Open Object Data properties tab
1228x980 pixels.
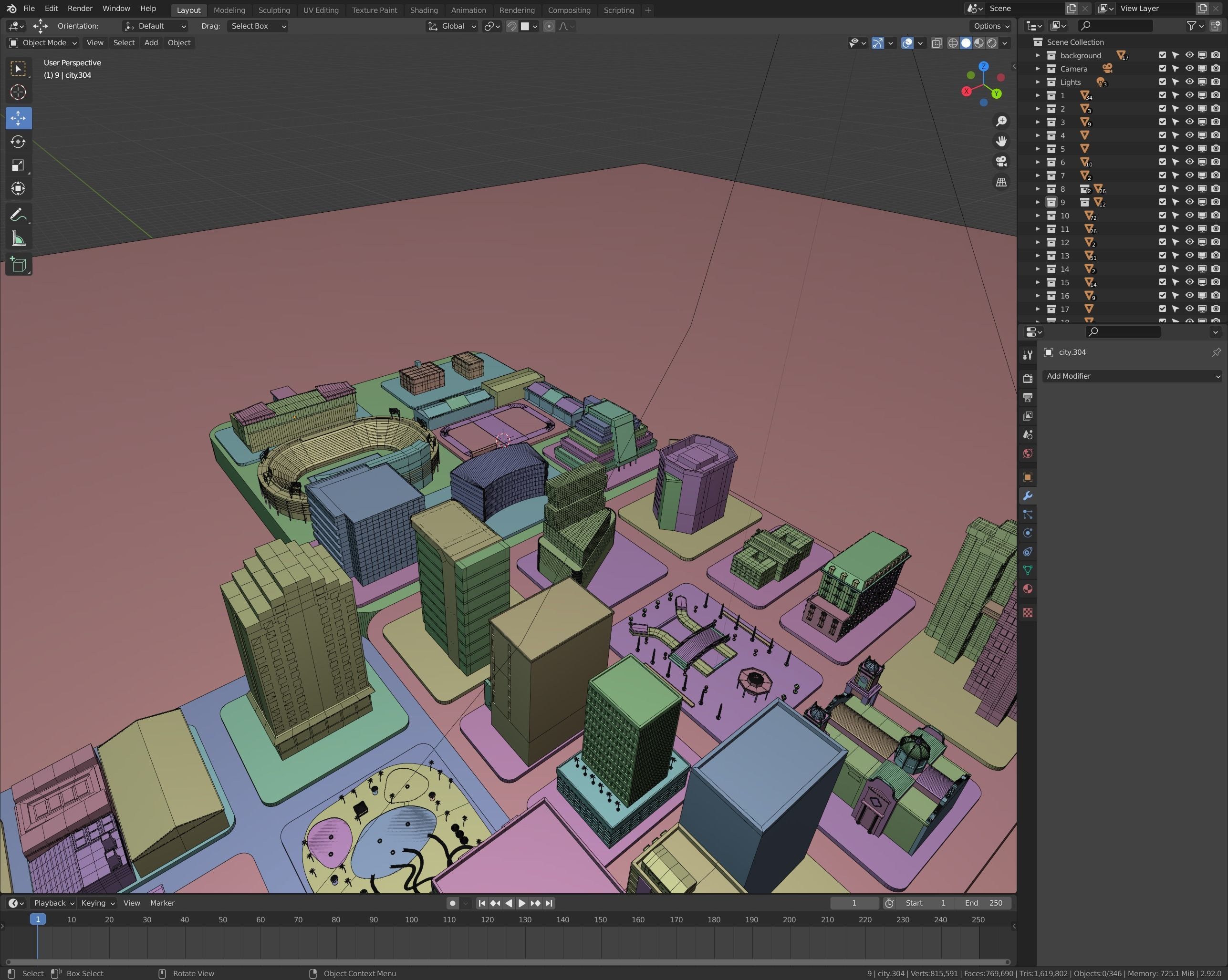click(1028, 570)
